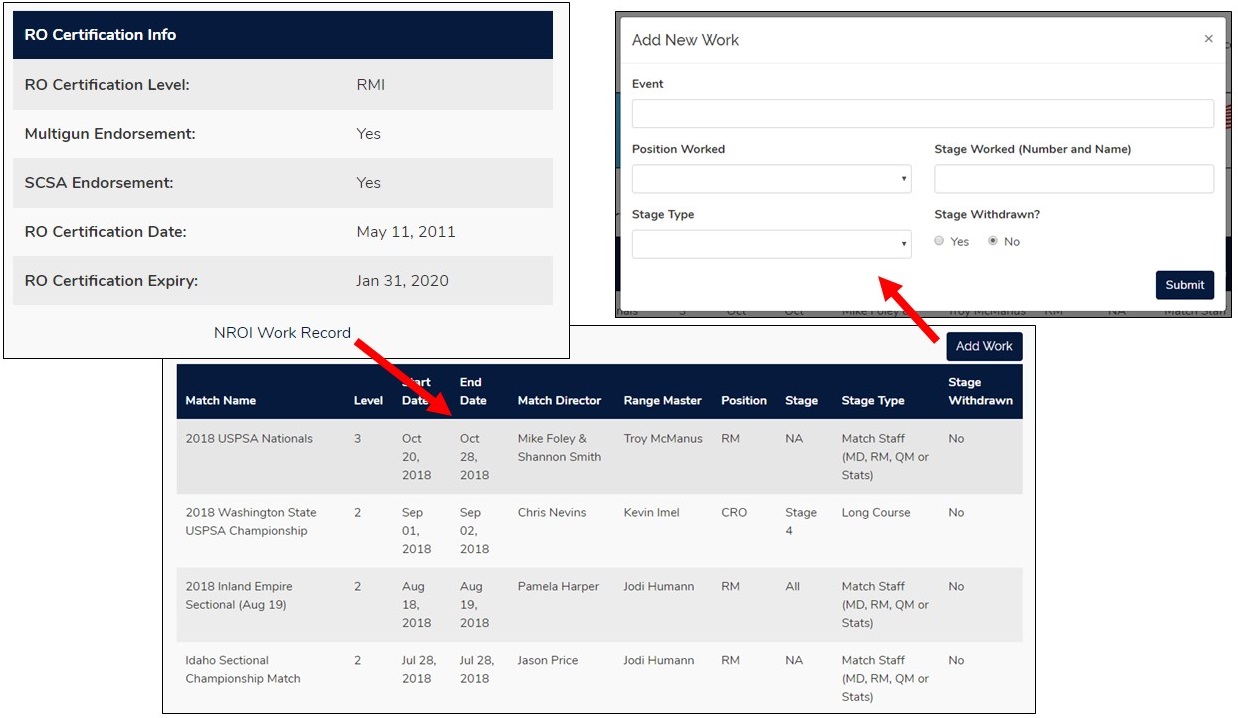The height and width of the screenshot is (718, 1238).
Task: Select the Level column header
Action: (368, 400)
